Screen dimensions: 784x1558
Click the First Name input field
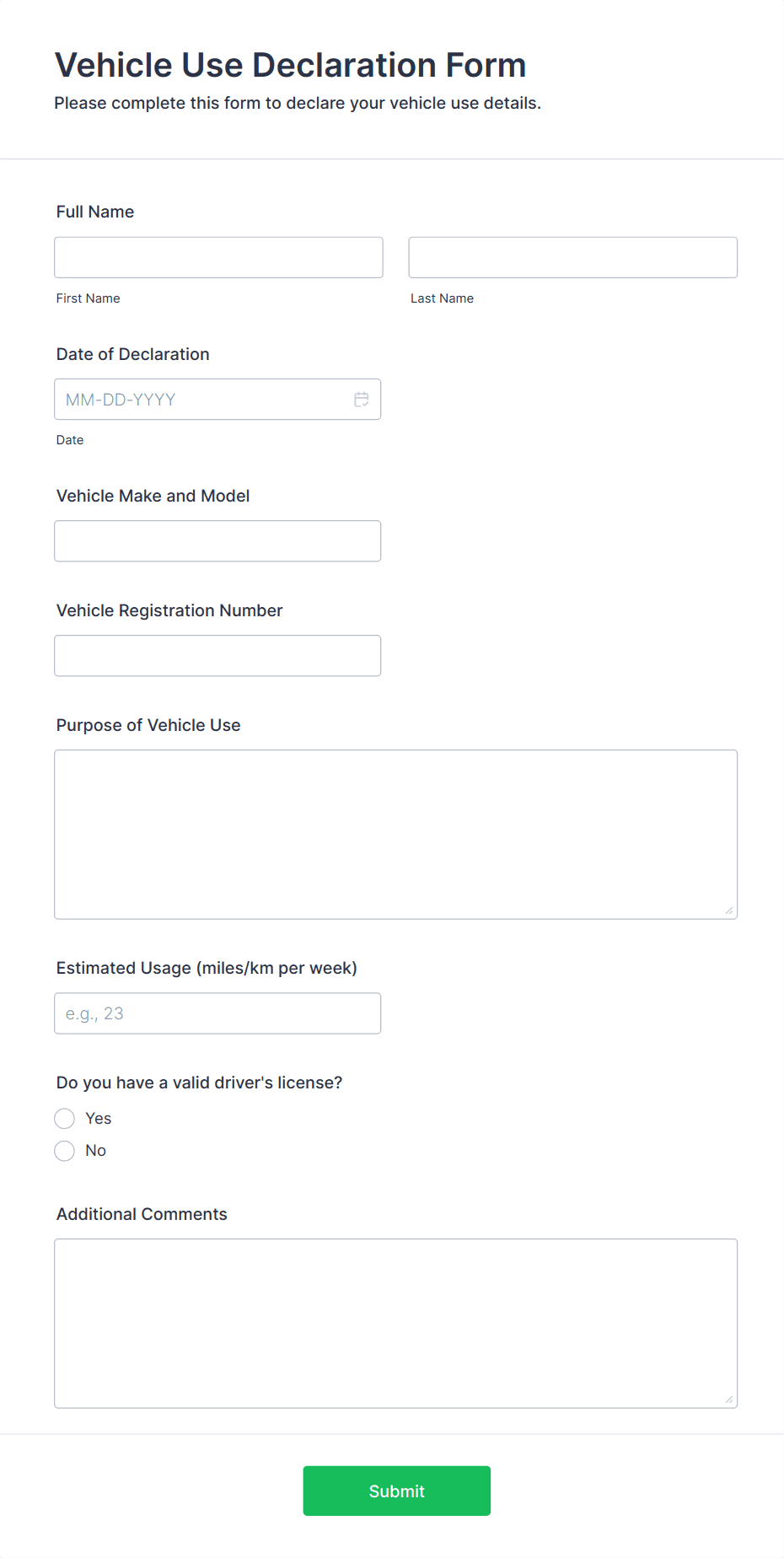coord(217,257)
